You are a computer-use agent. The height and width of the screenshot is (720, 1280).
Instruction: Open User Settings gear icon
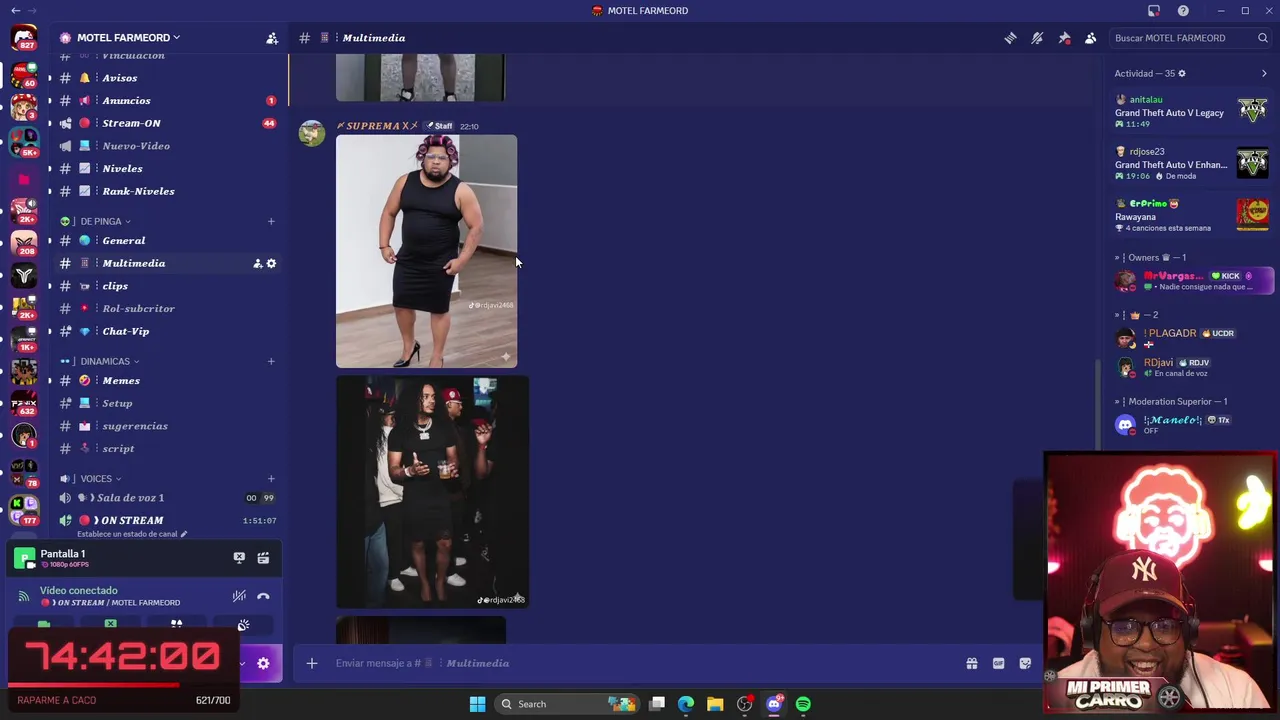click(263, 663)
